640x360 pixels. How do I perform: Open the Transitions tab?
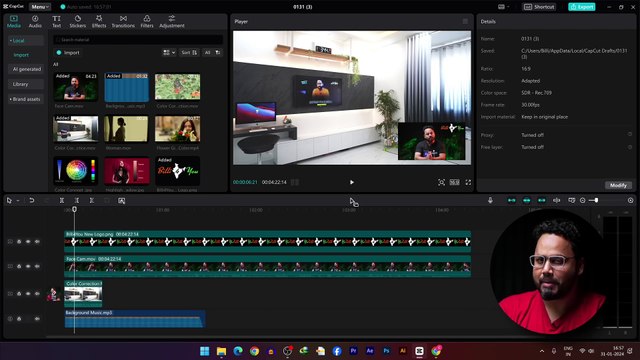(123, 22)
